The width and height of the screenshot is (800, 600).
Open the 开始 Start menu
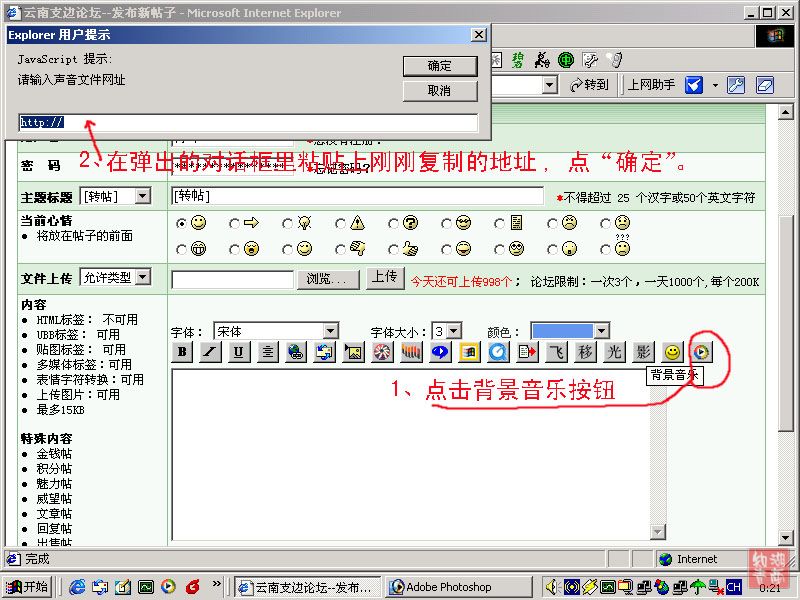[27, 587]
